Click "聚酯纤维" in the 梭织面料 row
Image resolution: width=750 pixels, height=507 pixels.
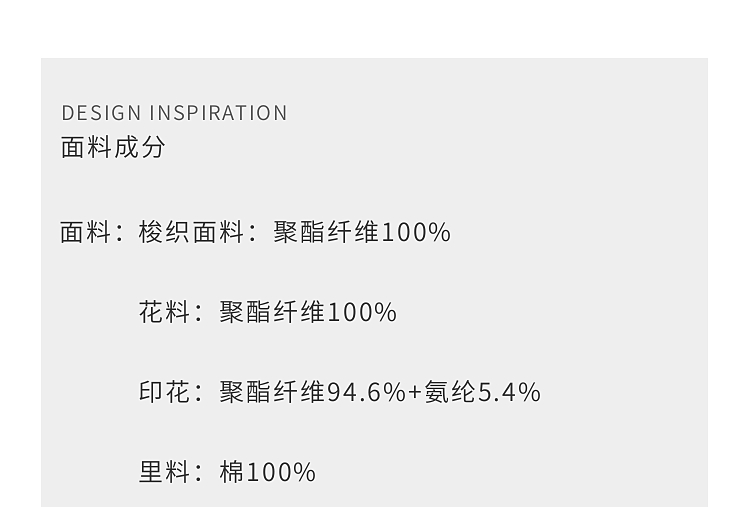[x=326, y=232]
